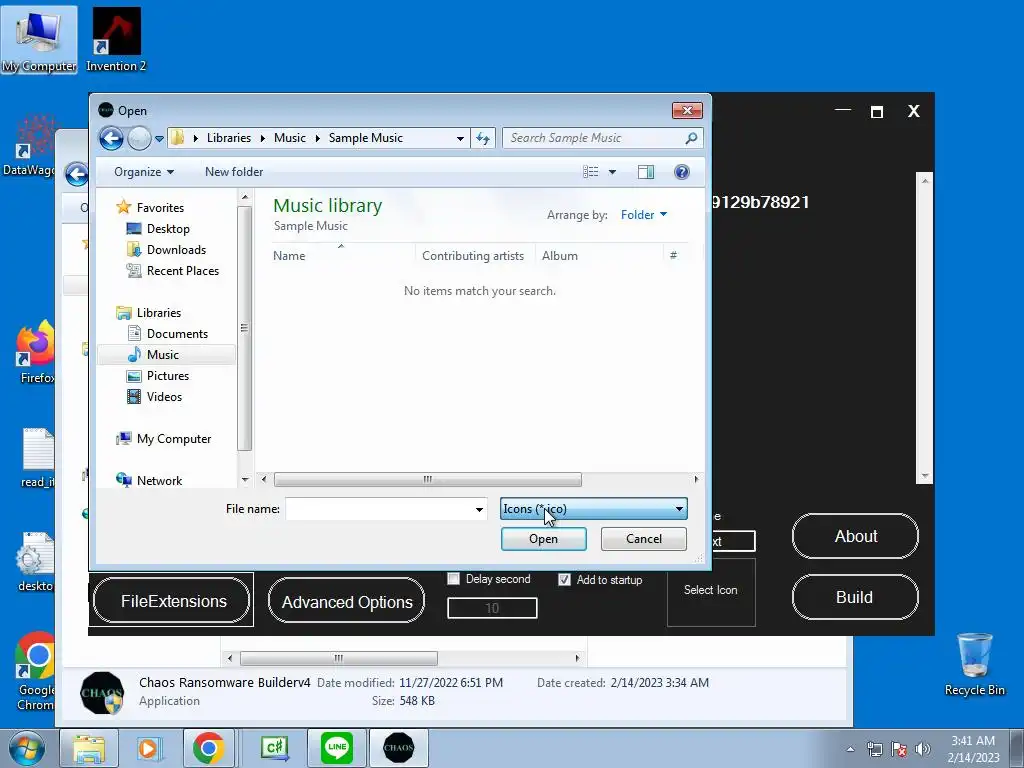
Task: Sort by the Name column header
Action: click(x=289, y=256)
